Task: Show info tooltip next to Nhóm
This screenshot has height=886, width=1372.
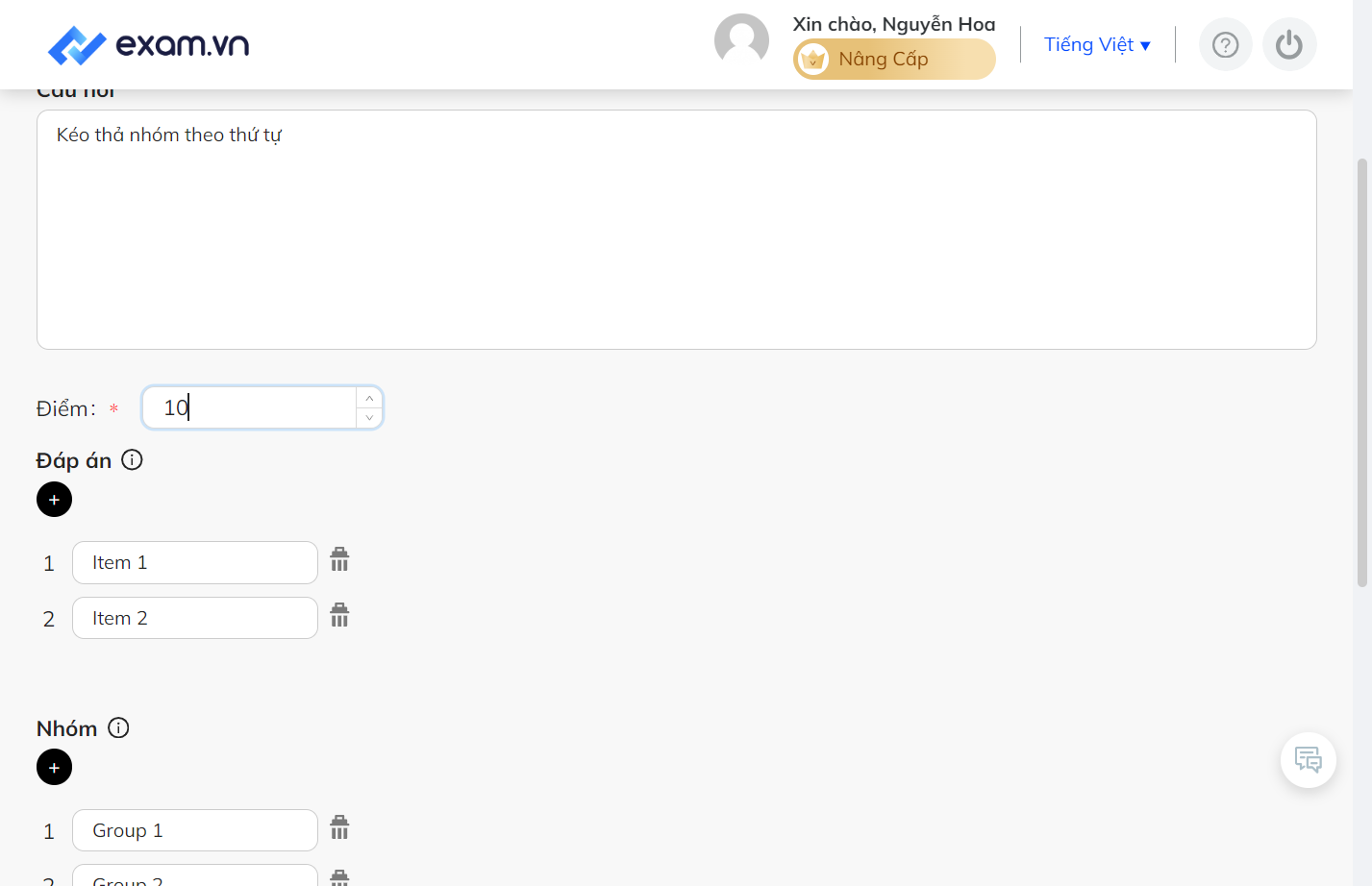Action: click(x=118, y=728)
